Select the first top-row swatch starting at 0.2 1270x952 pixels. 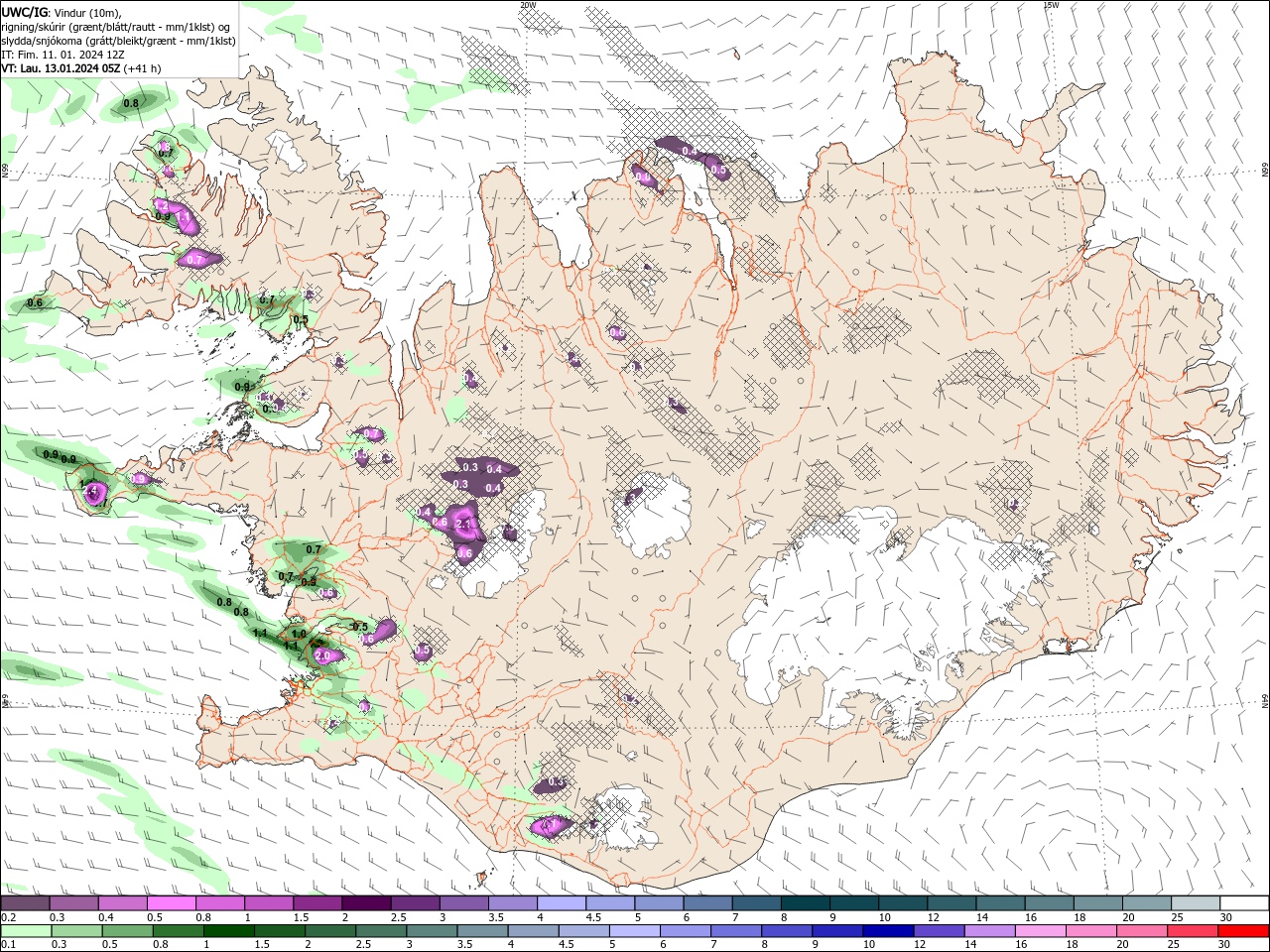[25, 903]
